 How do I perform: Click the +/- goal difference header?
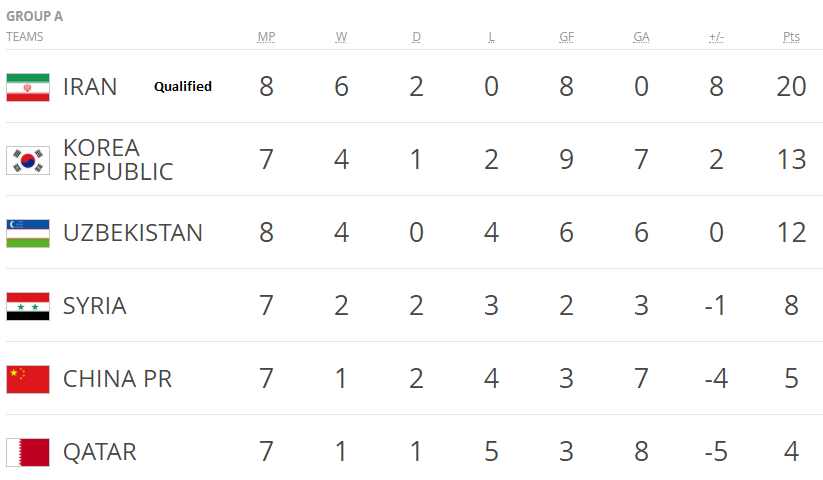[716, 37]
